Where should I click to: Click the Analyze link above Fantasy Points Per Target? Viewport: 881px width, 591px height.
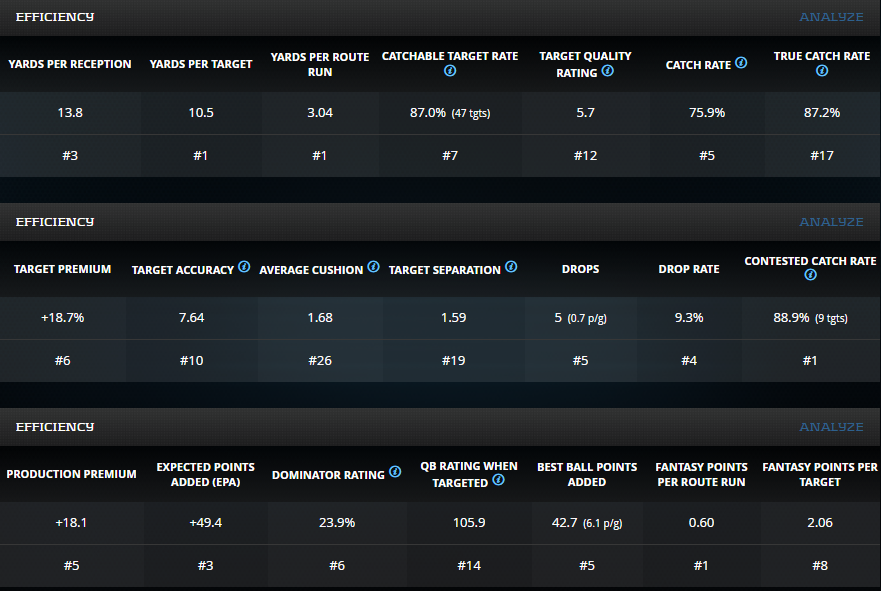(x=831, y=427)
